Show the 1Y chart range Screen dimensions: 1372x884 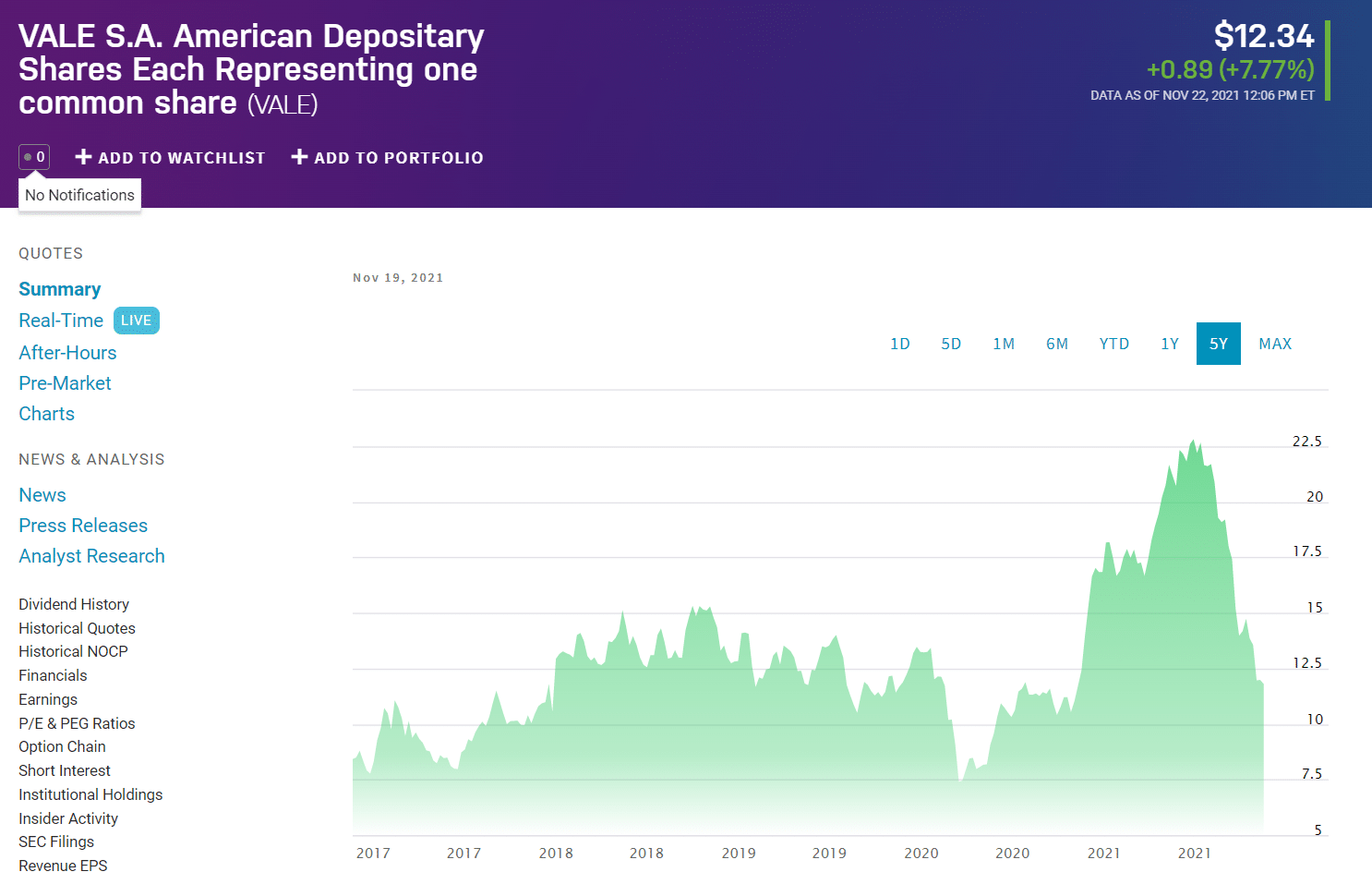click(1170, 344)
